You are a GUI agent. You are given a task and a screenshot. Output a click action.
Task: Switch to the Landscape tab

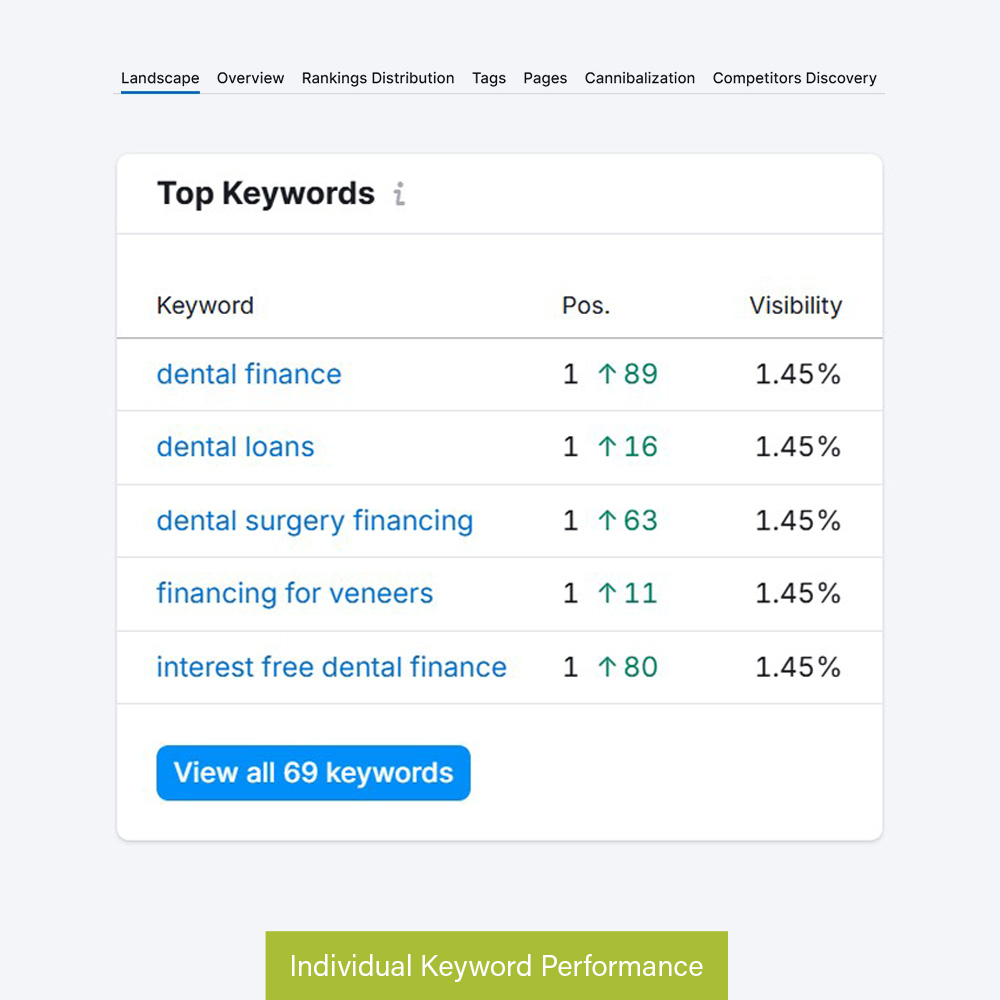pos(160,78)
